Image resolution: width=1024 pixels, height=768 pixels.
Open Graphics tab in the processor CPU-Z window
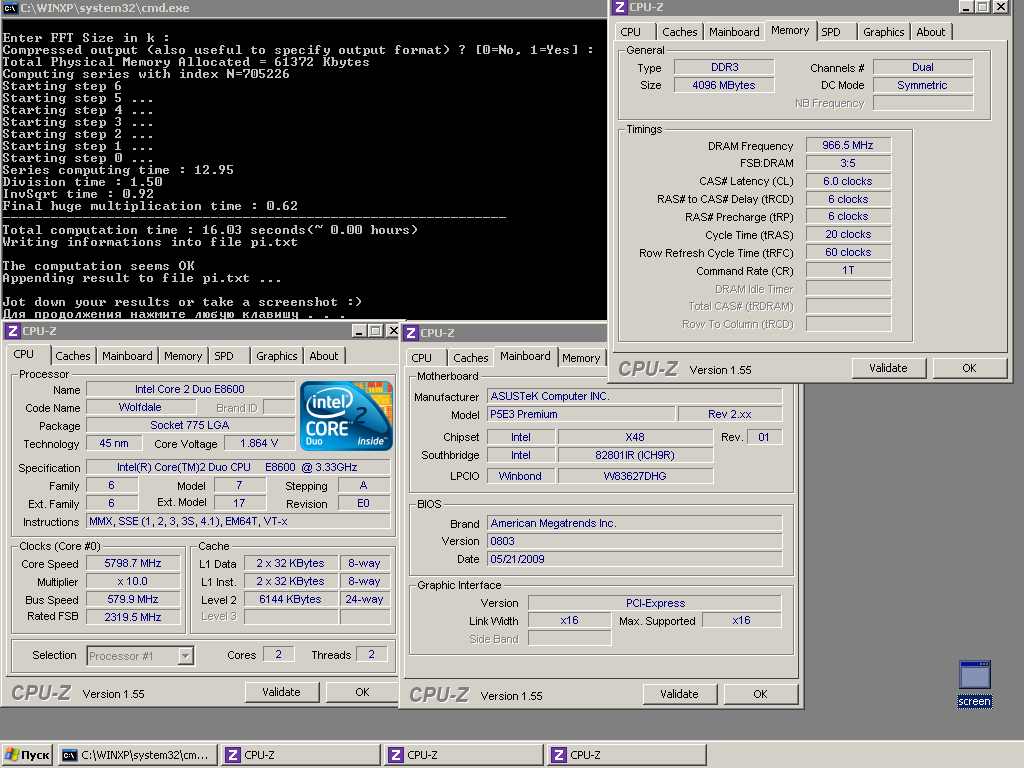[276, 356]
